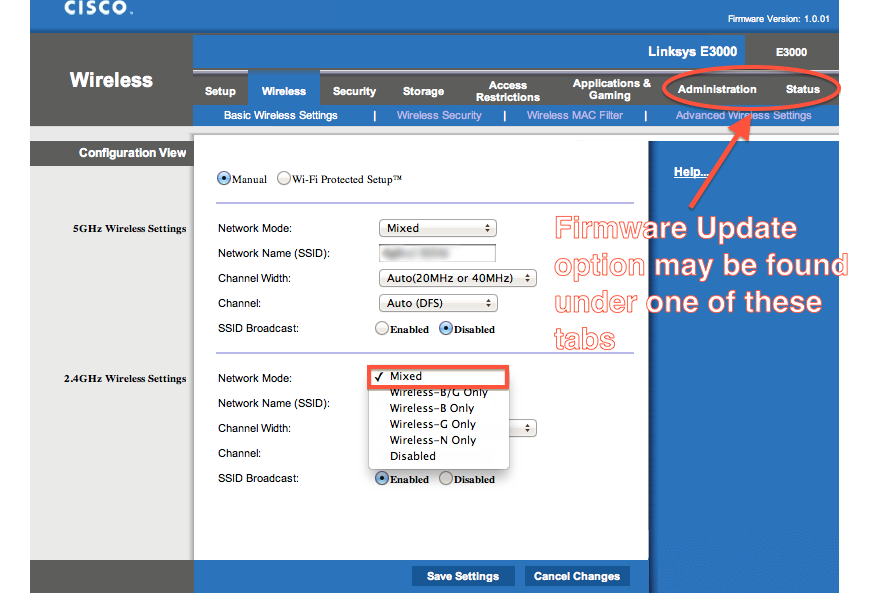Choose Wireless-B/G Only from the list
870x606 pixels.
pyautogui.click(x=438, y=392)
